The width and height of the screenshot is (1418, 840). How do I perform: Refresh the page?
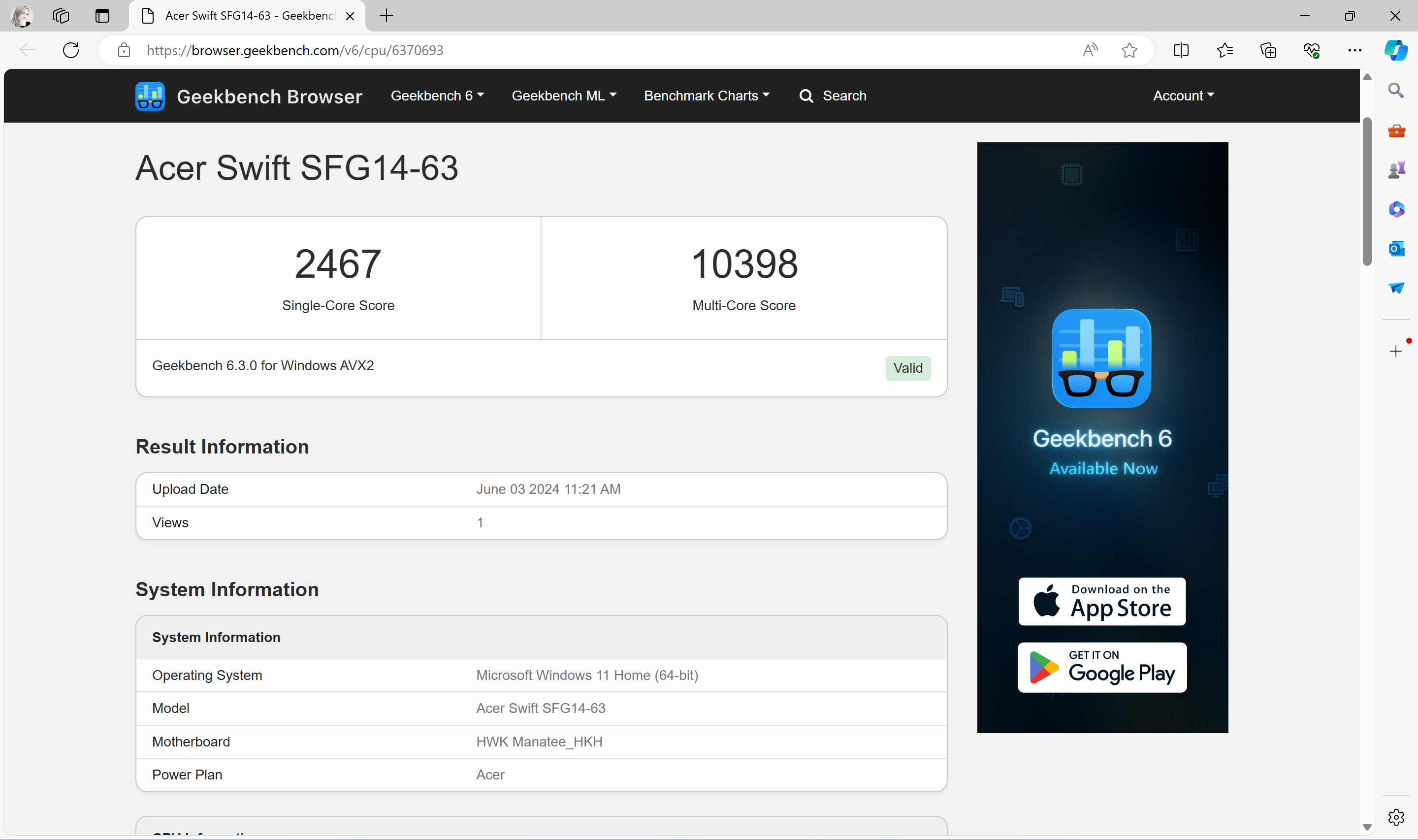[x=71, y=50]
